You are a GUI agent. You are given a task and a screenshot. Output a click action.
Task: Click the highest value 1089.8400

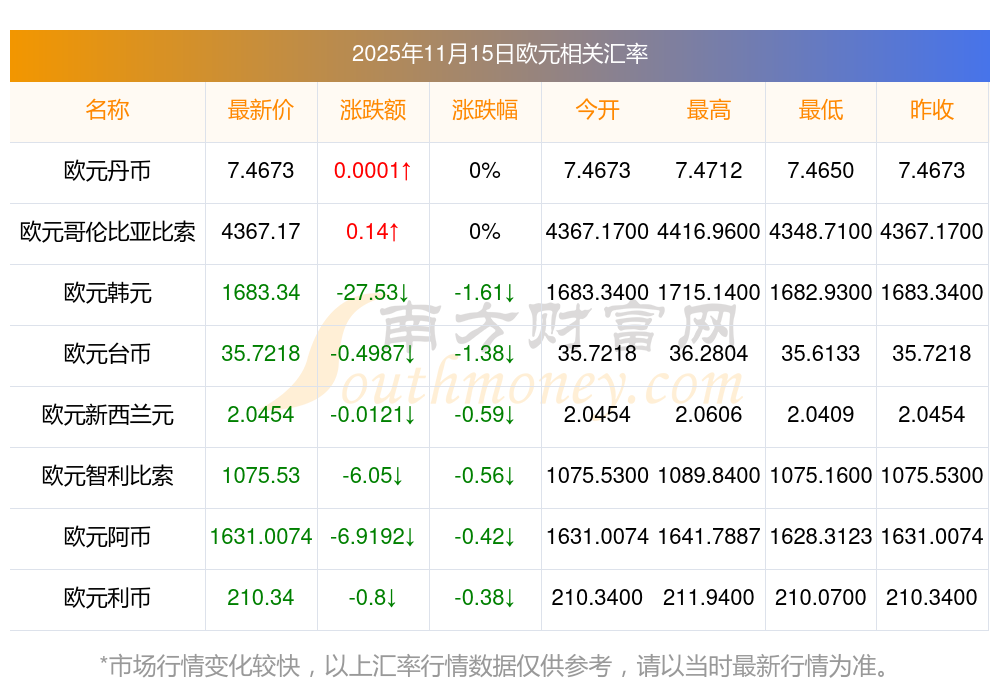click(x=709, y=476)
